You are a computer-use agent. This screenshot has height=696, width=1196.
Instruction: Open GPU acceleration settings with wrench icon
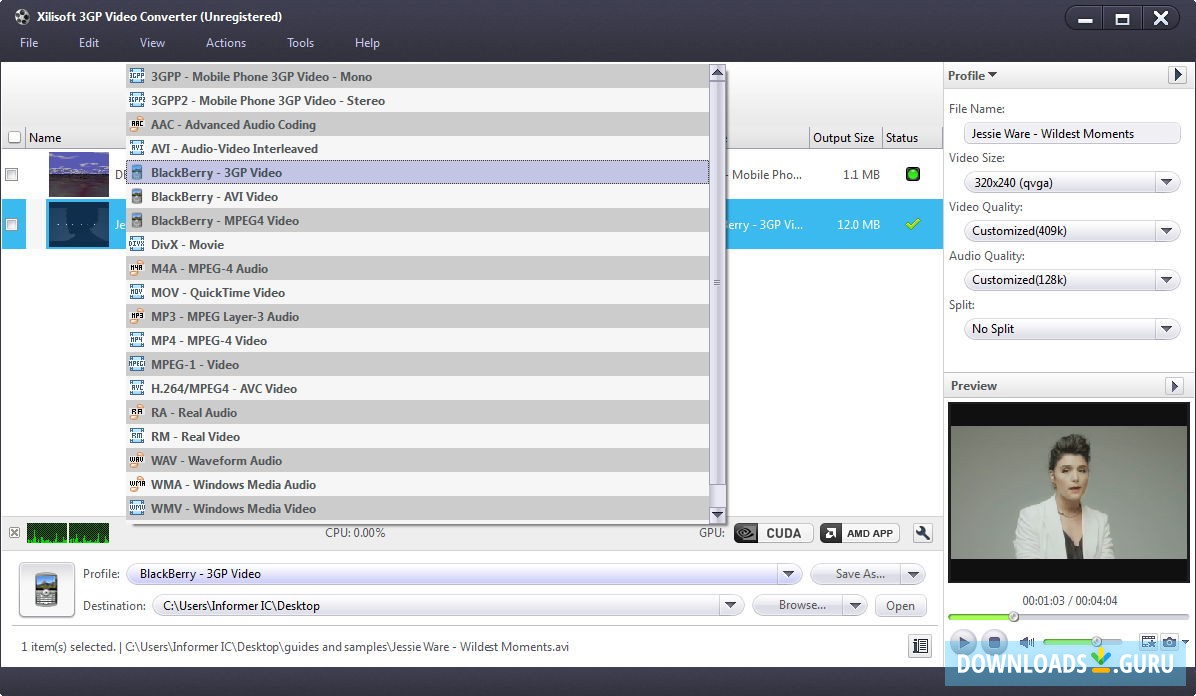[921, 533]
